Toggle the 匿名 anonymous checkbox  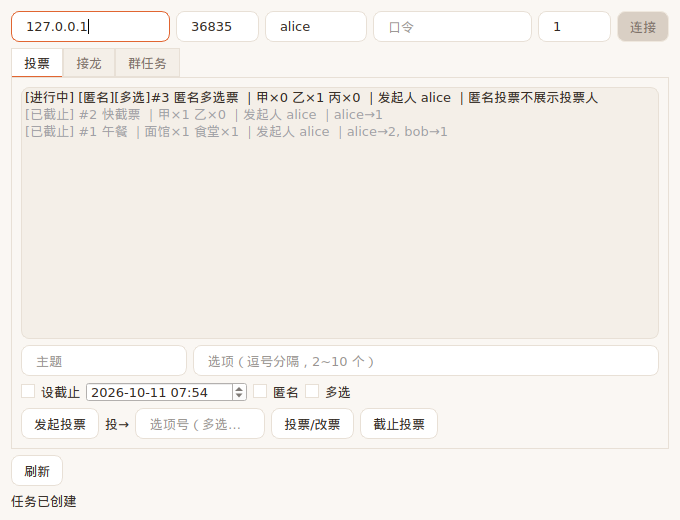(x=260, y=391)
